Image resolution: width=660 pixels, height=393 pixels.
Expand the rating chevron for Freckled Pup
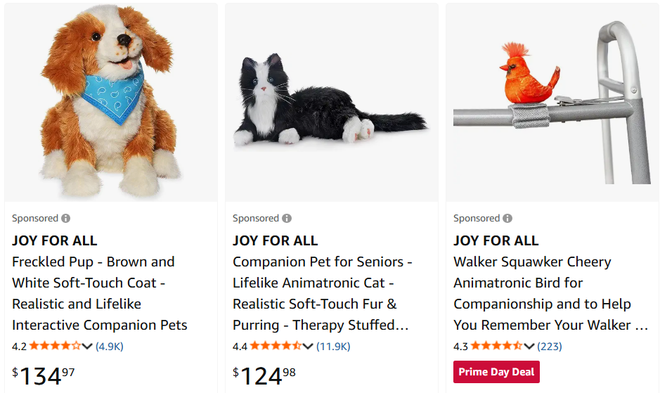pos(87,346)
